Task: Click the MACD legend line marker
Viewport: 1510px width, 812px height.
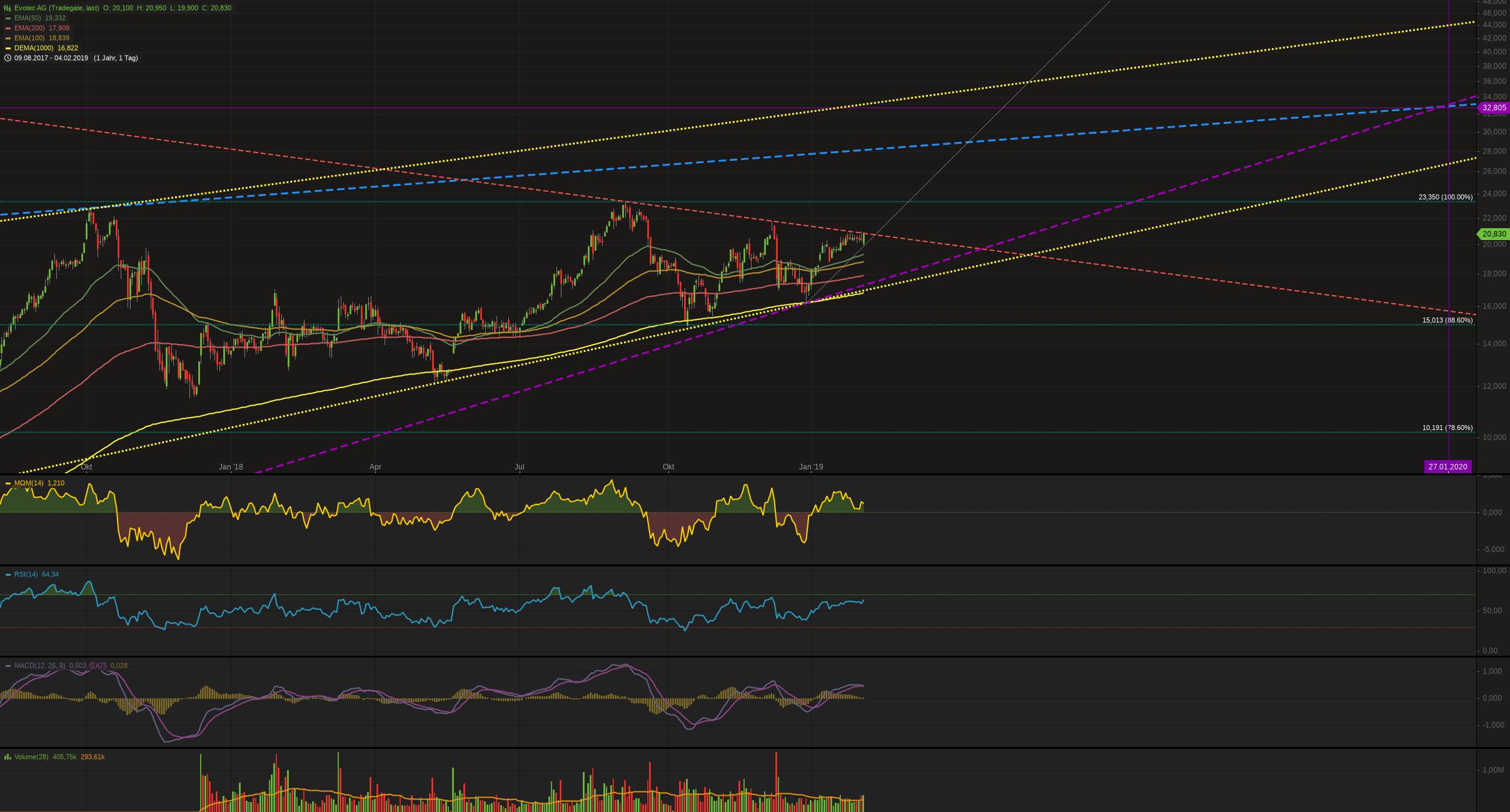Action: (8, 666)
